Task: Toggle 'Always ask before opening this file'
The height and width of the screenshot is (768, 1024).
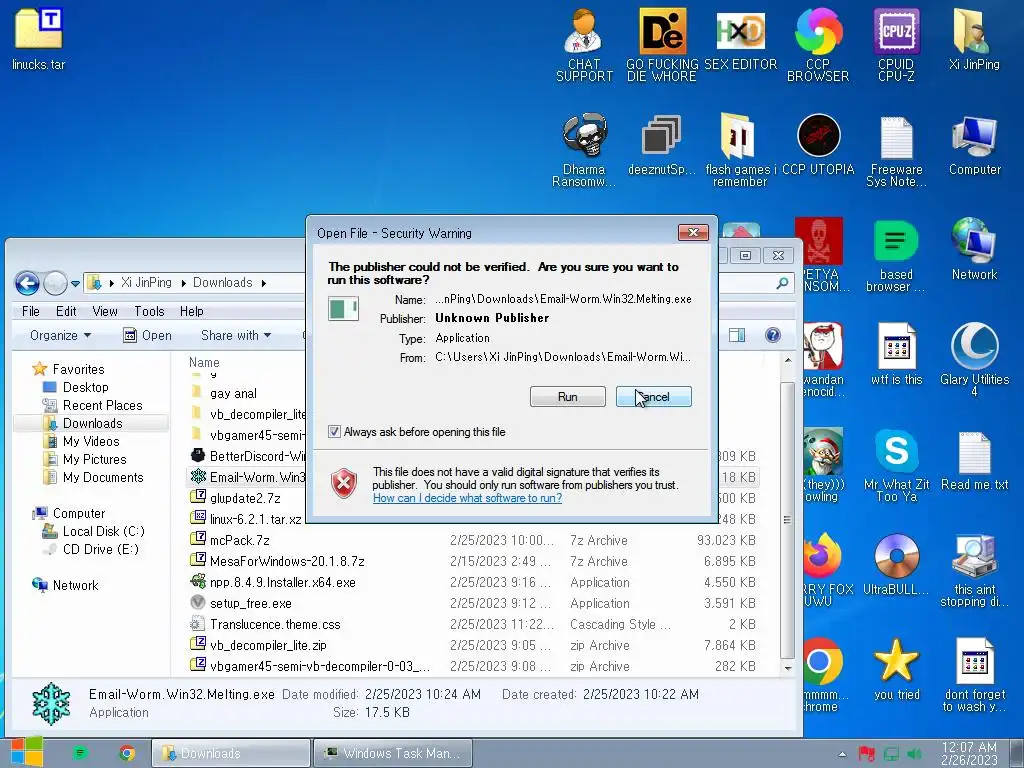Action: click(334, 432)
